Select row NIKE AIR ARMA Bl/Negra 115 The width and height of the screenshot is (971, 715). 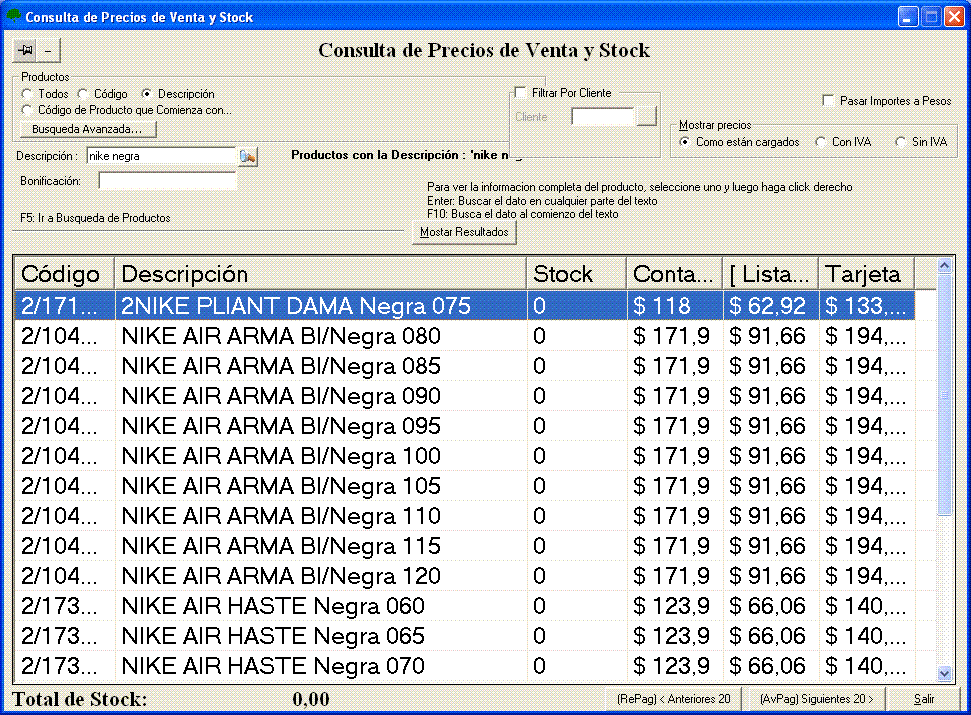pyautogui.click(x=464, y=546)
